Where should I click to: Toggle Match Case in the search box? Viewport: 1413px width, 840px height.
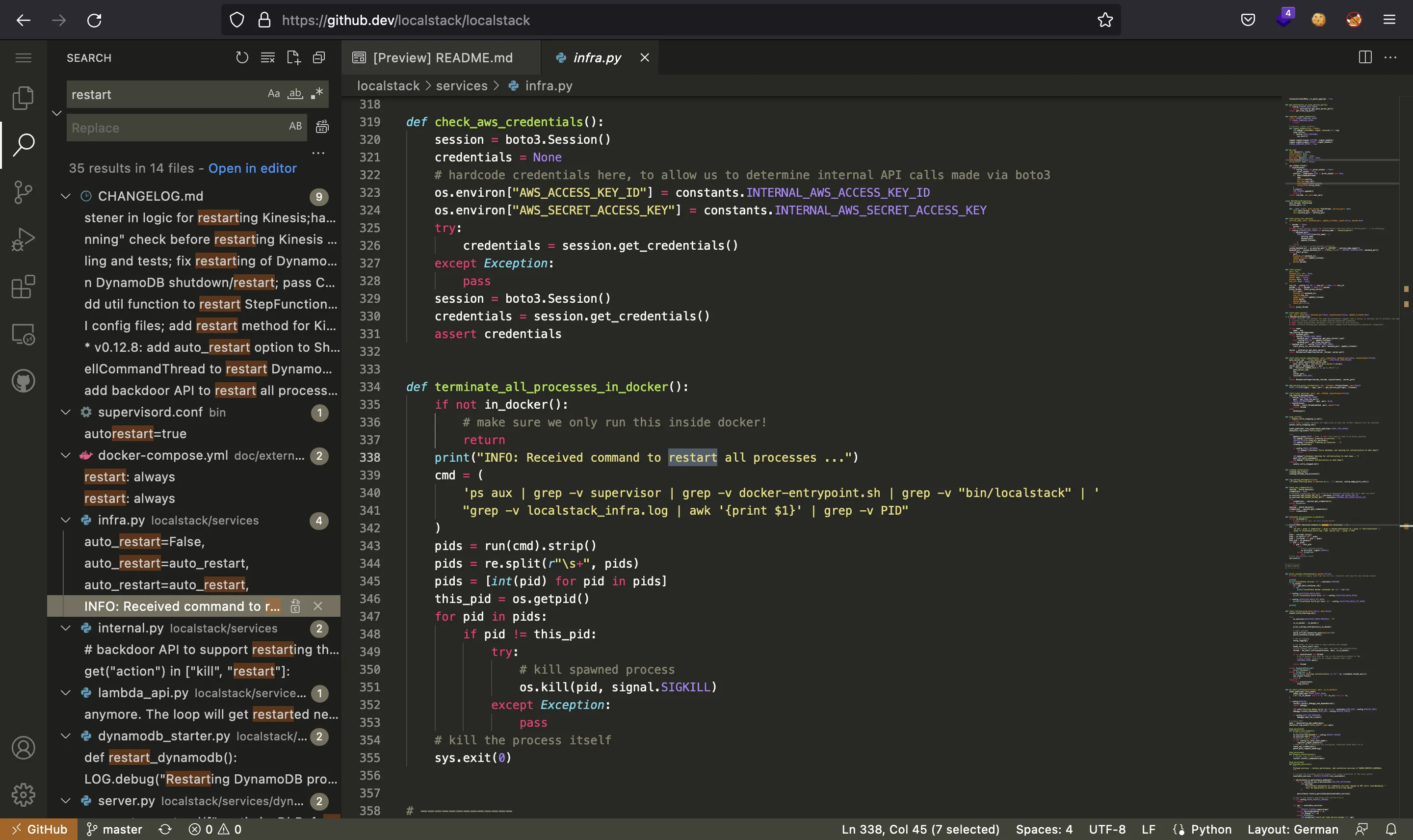274,93
